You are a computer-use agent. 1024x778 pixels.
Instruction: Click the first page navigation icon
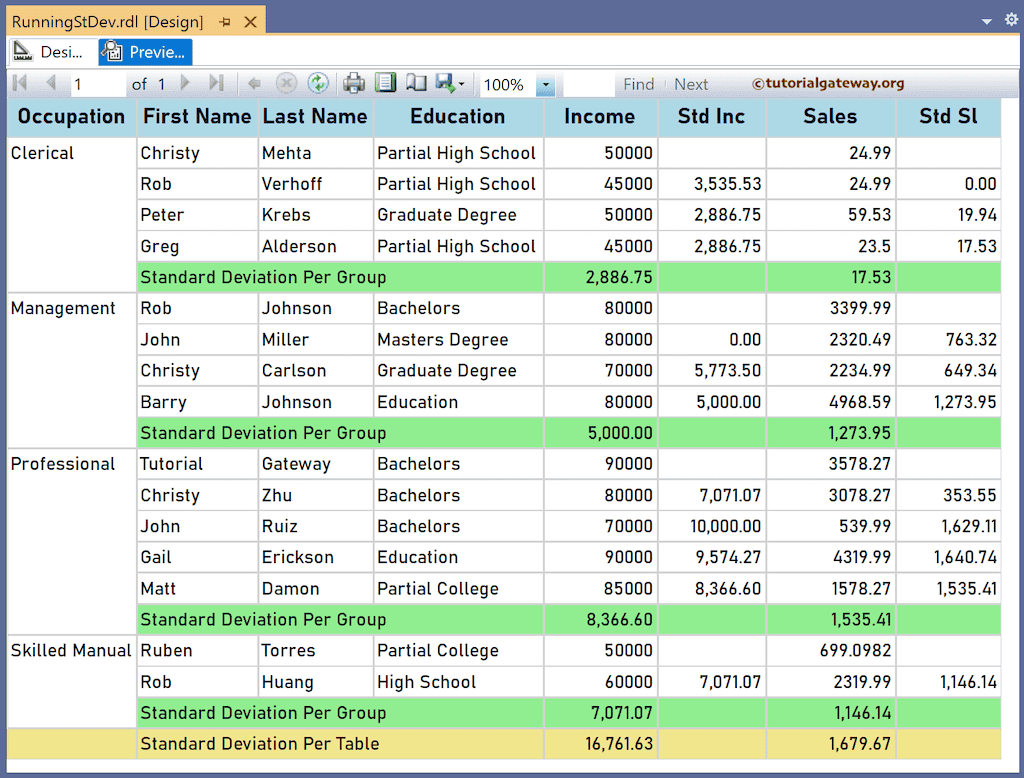(x=18, y=85)
